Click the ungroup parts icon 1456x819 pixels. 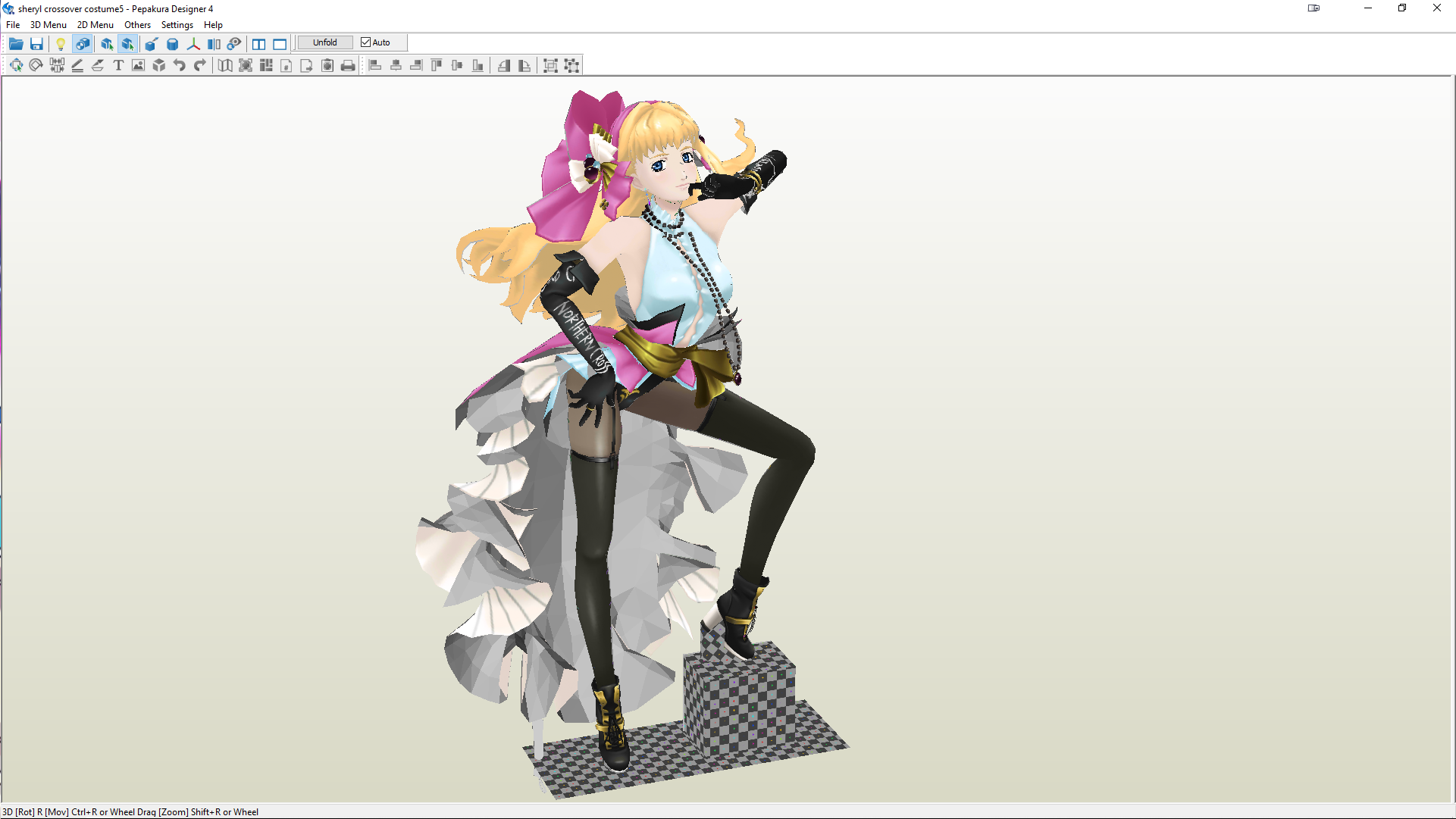[x=572, y=65]
